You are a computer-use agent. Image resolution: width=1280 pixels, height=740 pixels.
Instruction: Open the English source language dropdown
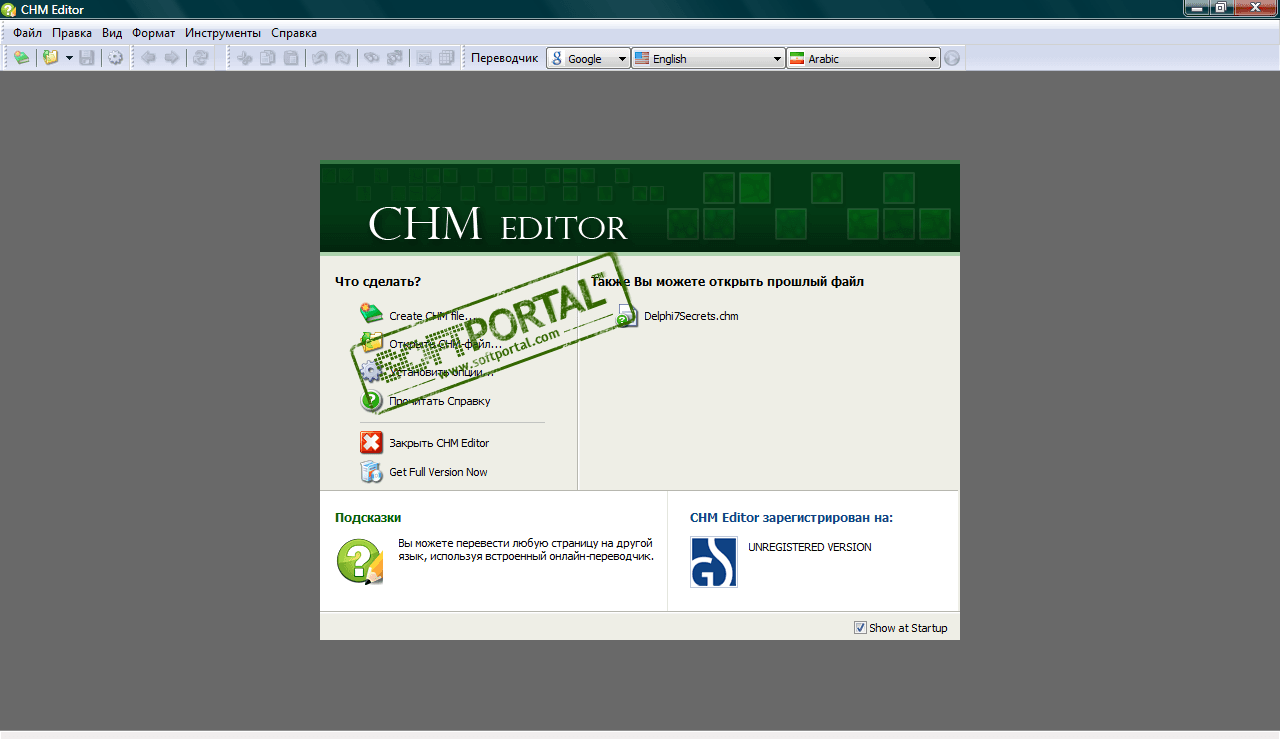coord(708,58)
